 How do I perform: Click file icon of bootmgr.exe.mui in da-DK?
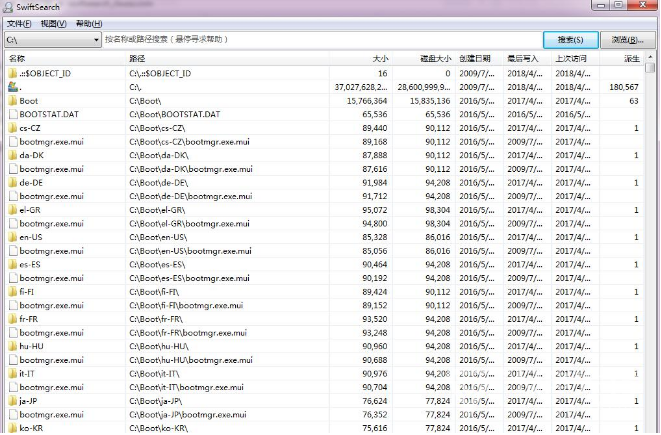13,169
